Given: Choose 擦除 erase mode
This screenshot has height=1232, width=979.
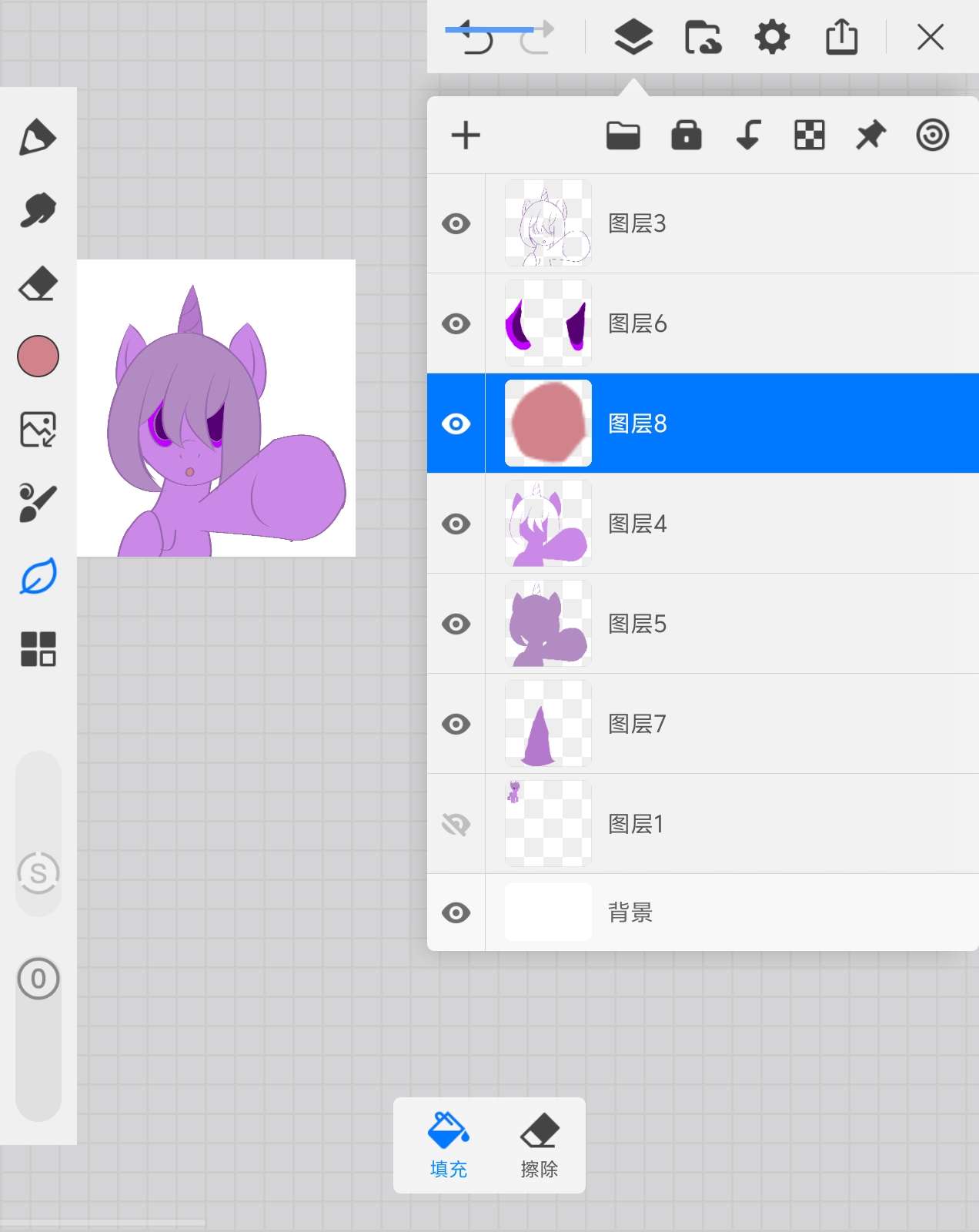Looking at the screenshot, I should [x=540, y=1146].
